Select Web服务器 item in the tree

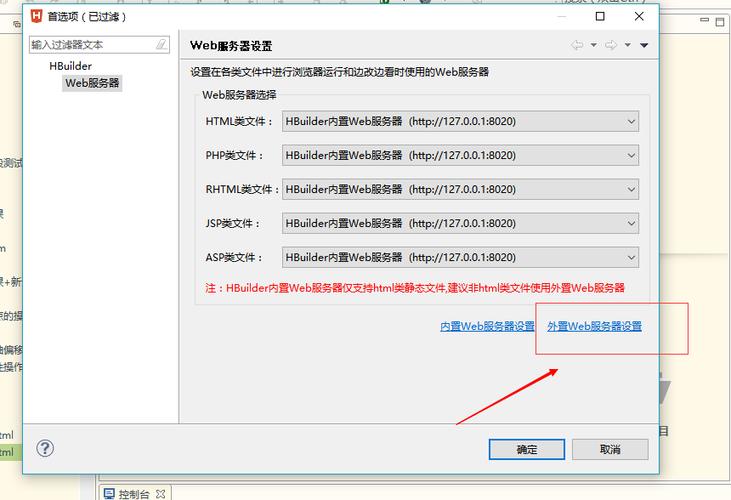click(92, 83)
